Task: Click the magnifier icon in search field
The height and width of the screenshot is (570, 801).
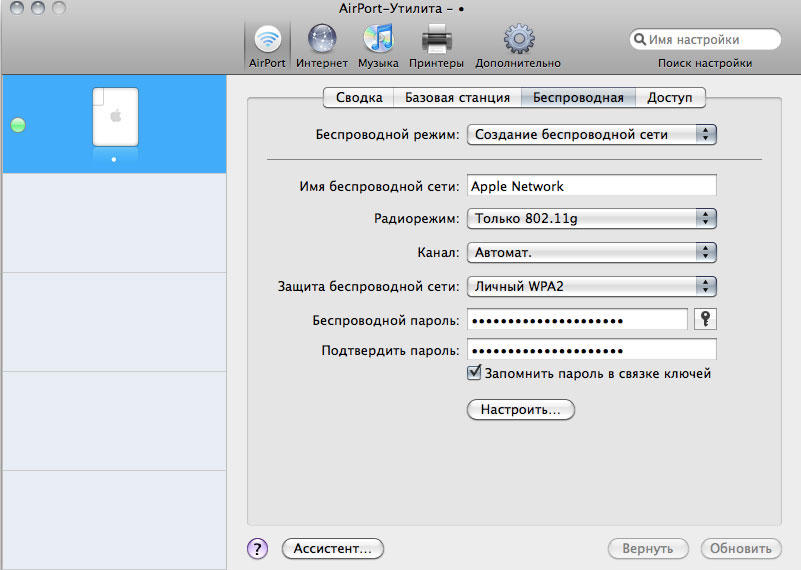Action: click(640, 39)
